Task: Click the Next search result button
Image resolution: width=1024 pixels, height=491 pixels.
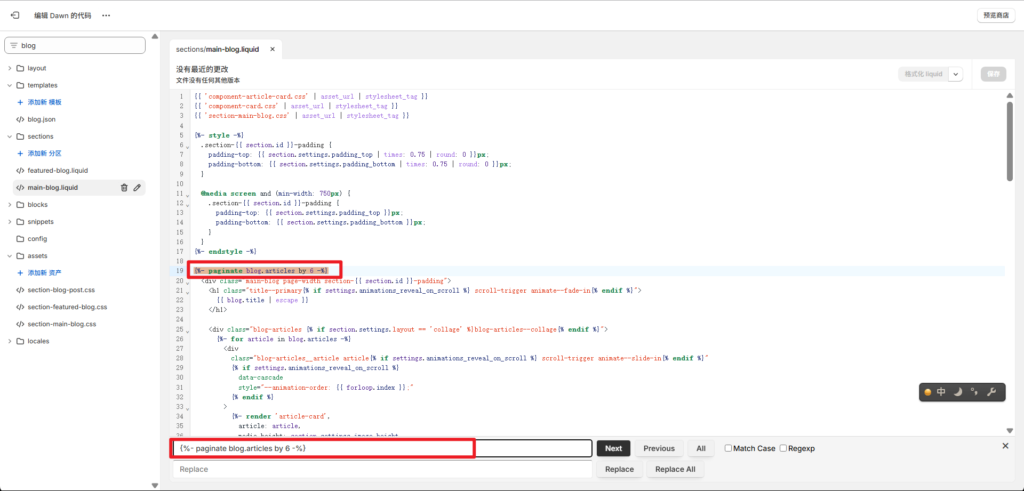Action: pos(613,449)
